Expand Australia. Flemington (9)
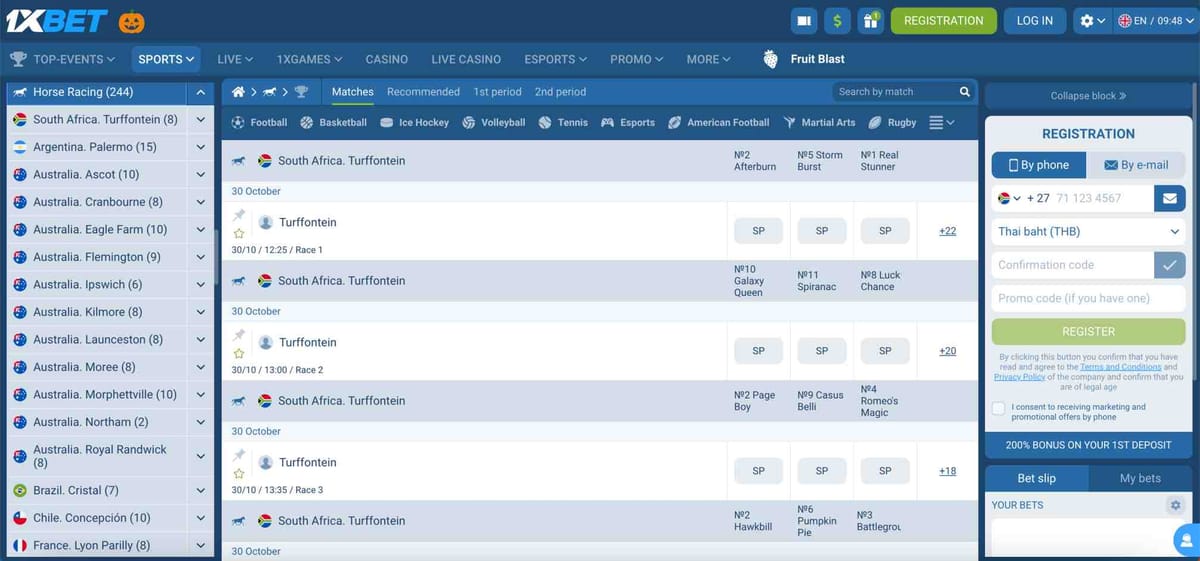Image resolution: width=1200 pixels, height=561 pixels. [201, 257]
